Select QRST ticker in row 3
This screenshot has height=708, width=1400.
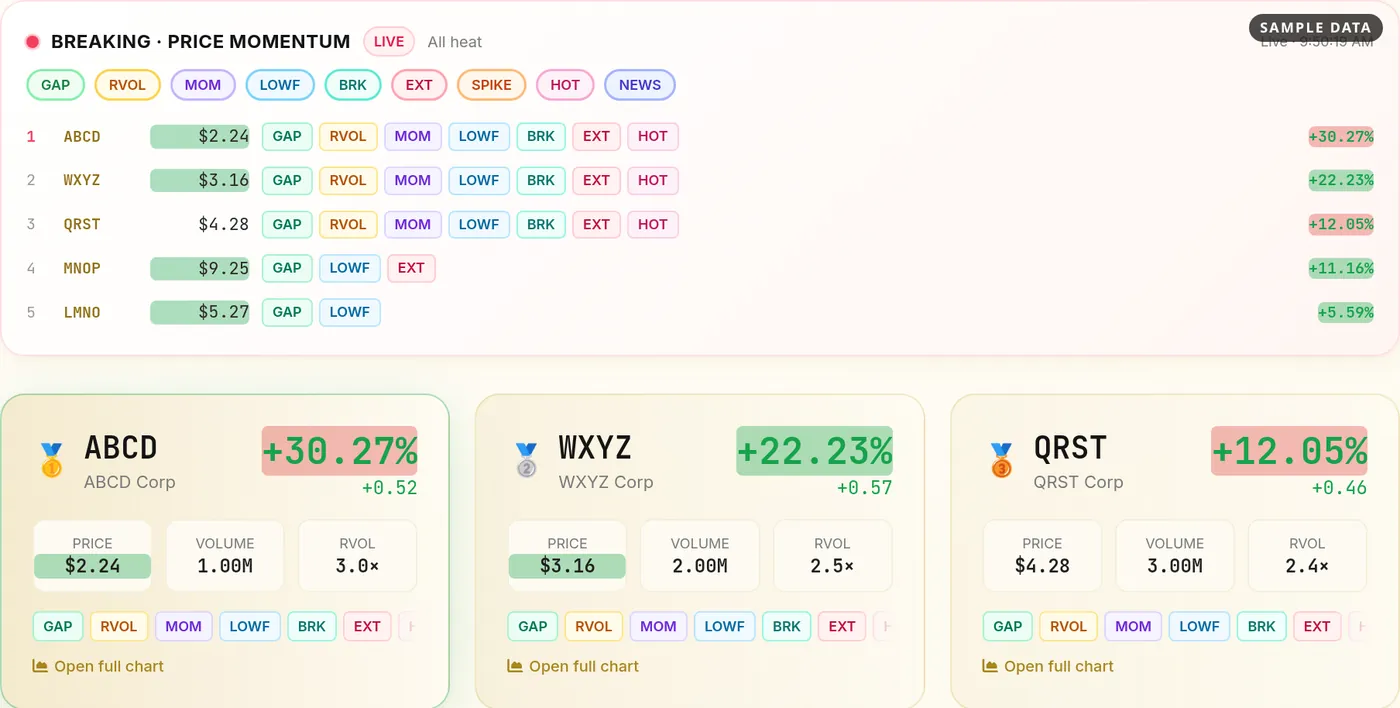coord(82,225)
